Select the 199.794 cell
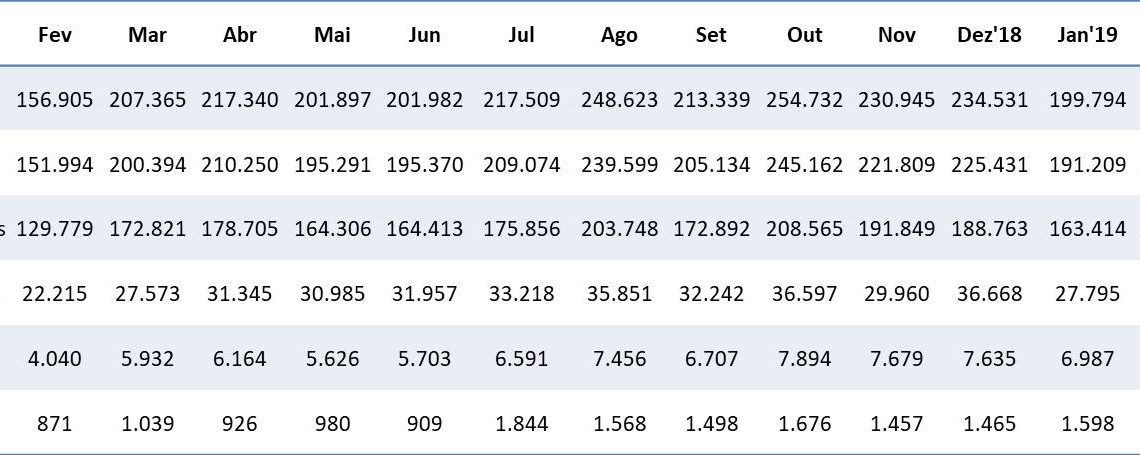 (1087, 100)
